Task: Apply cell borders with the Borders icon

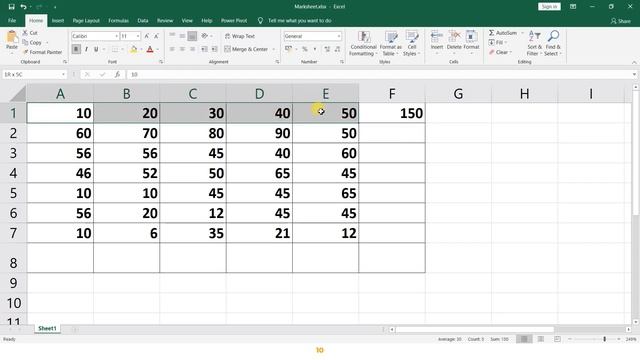Action: click(115, 49)
